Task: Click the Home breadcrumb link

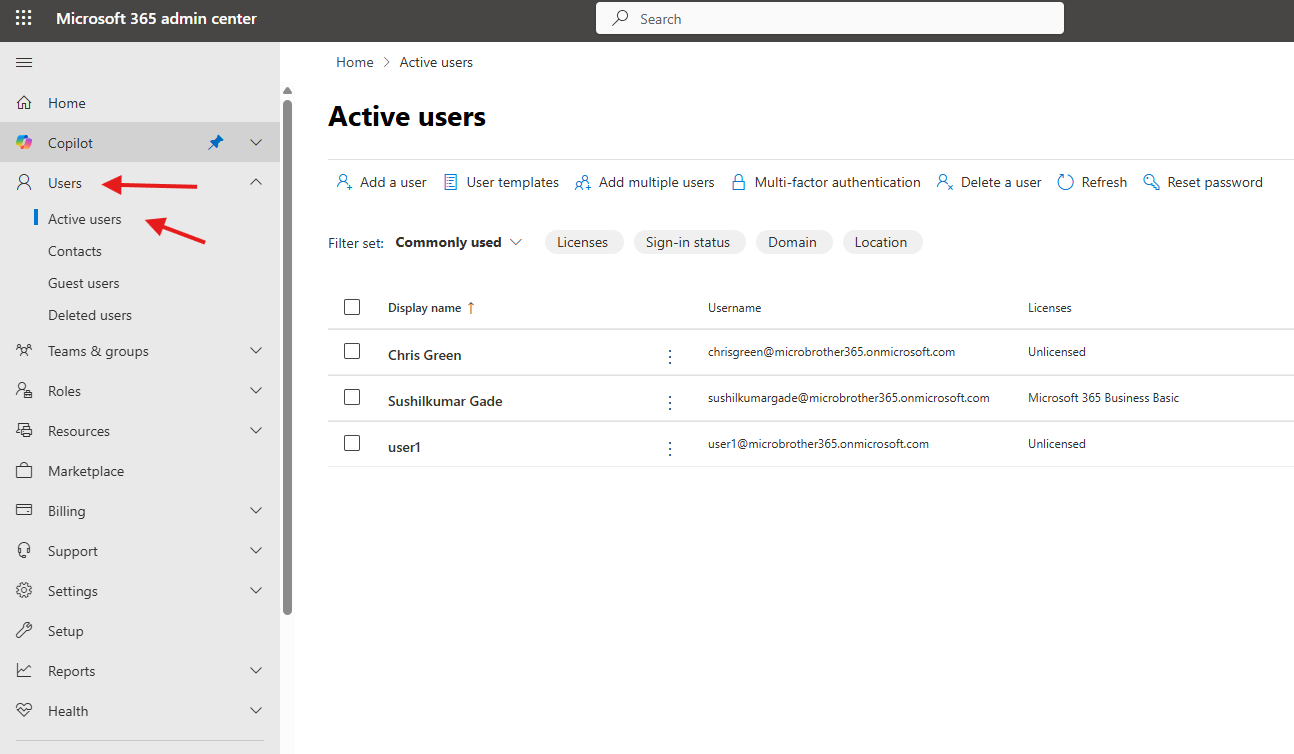Action: (x=354, y=62)
